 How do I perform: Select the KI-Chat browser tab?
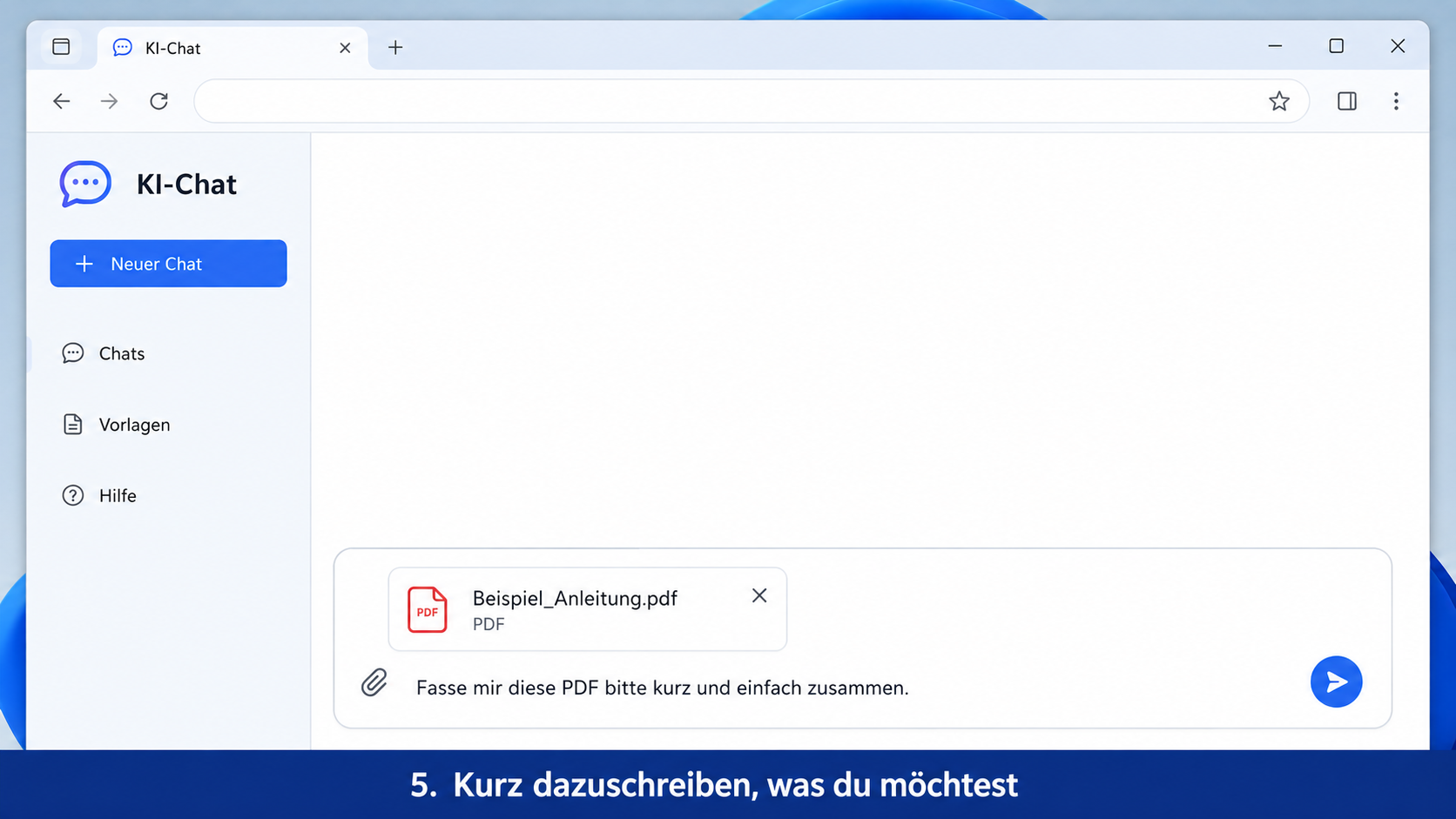(x=233, y=48)
